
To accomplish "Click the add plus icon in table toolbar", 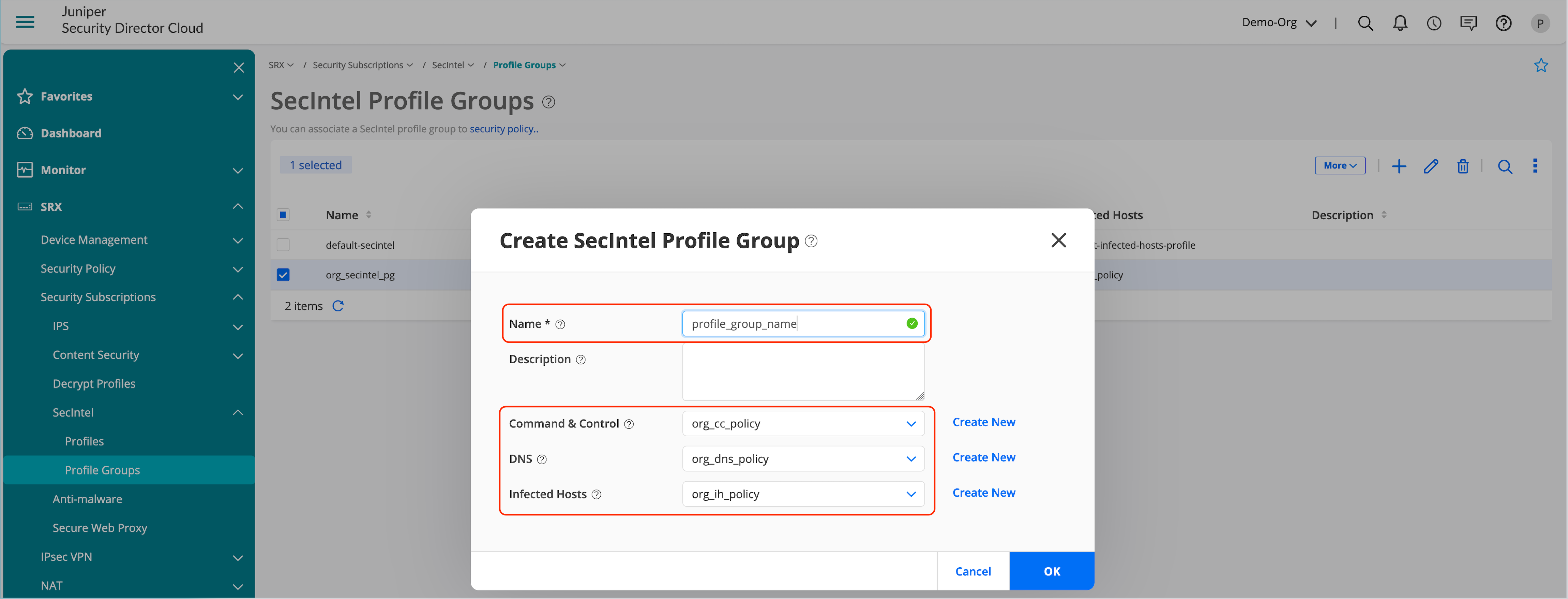I will pos(1399,166).
